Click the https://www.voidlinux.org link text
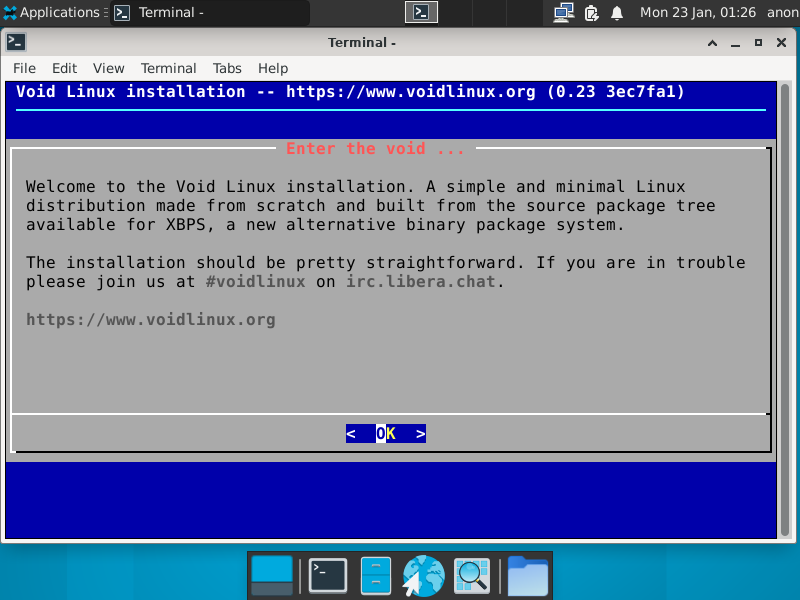The width and height of the screenshot is (800, 600). [151, 319]
